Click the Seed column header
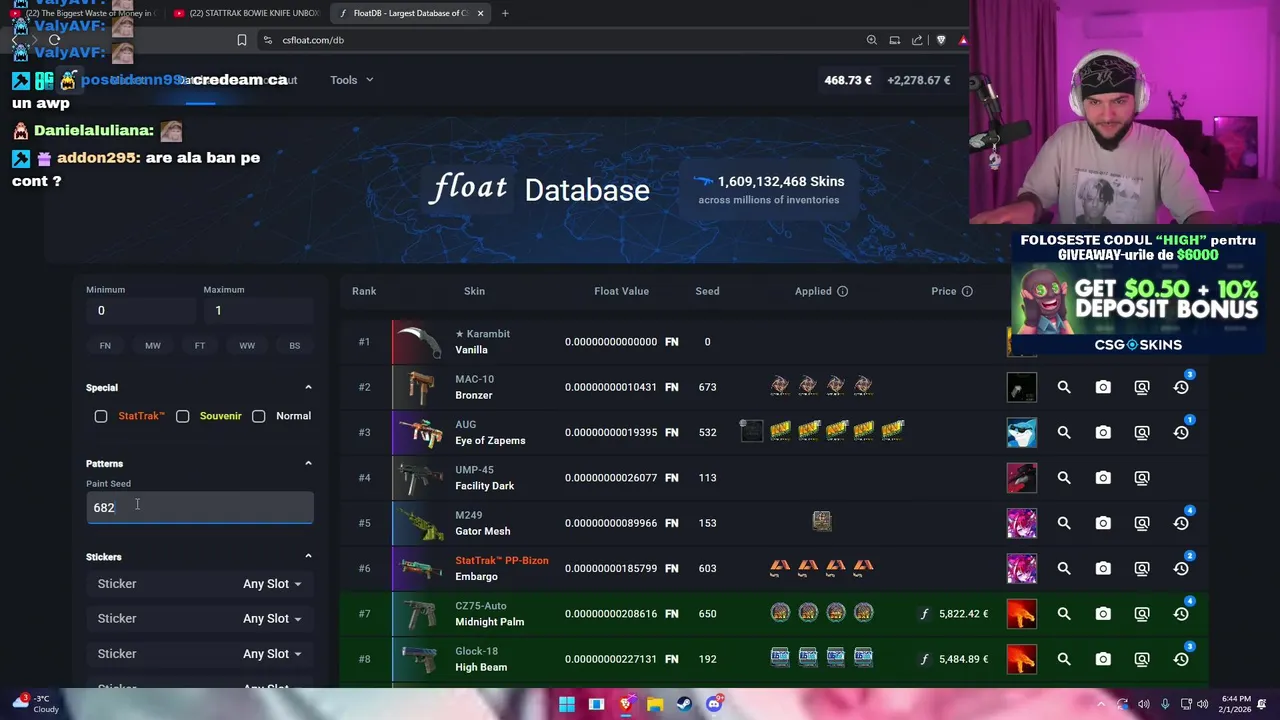This screenshot has width=1280, height=720. click(x=707, y=291)
